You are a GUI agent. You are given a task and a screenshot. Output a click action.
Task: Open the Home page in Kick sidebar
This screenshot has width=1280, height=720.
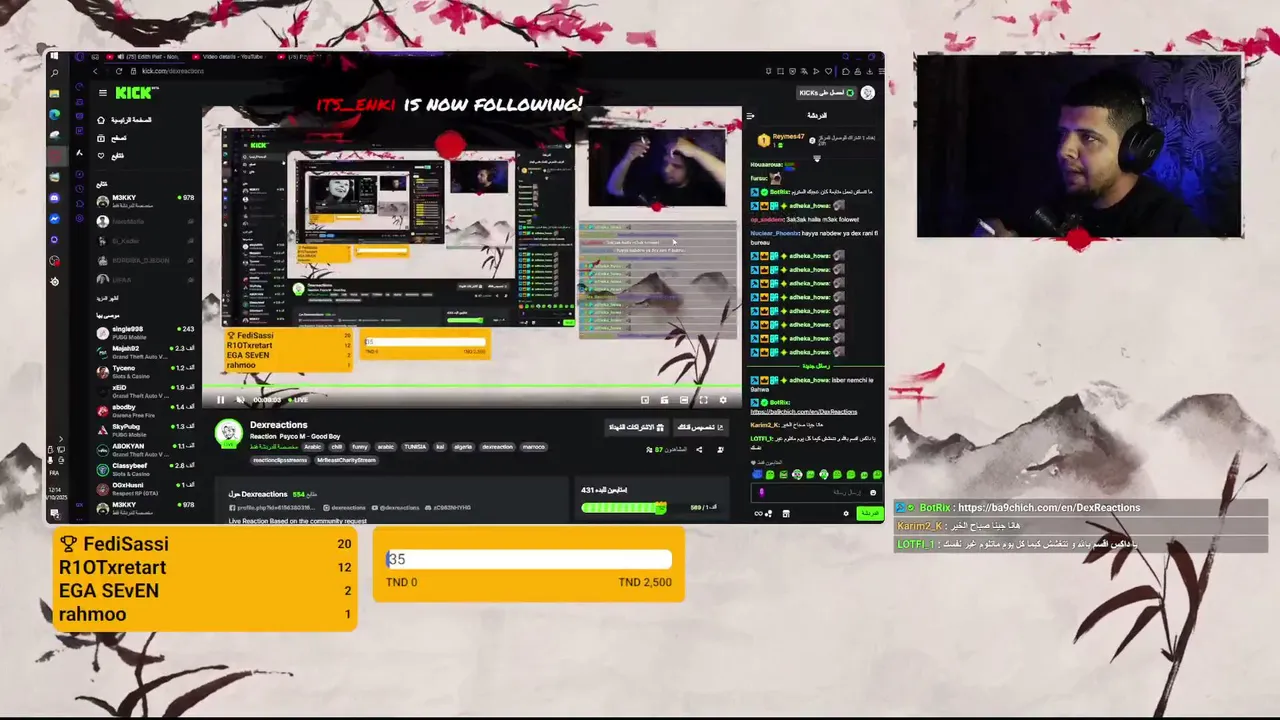tap(125, 120)
